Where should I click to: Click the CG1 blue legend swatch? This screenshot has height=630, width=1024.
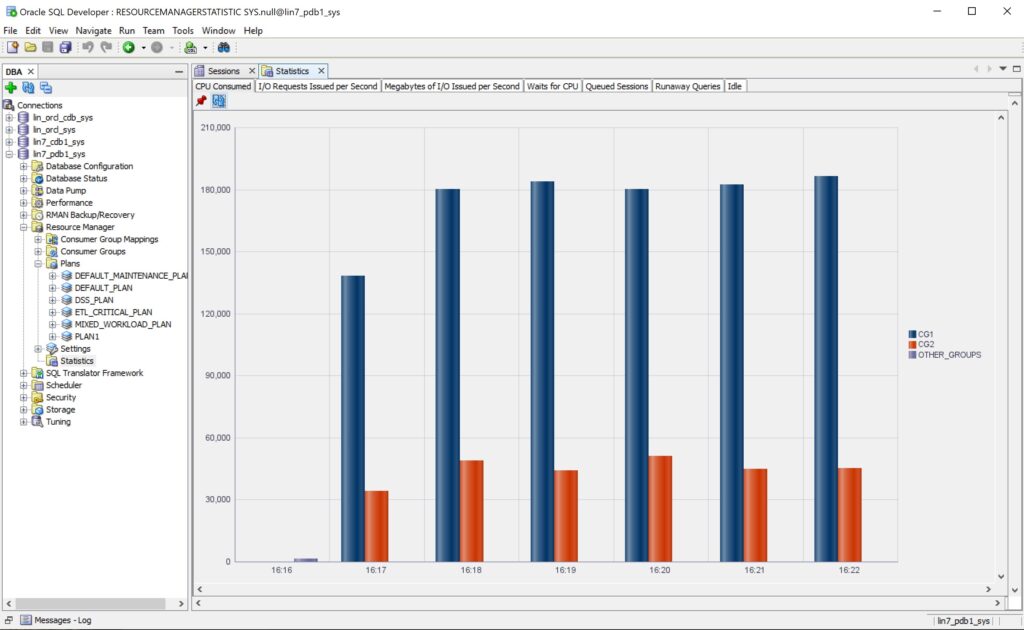click(x=912, y=333)
